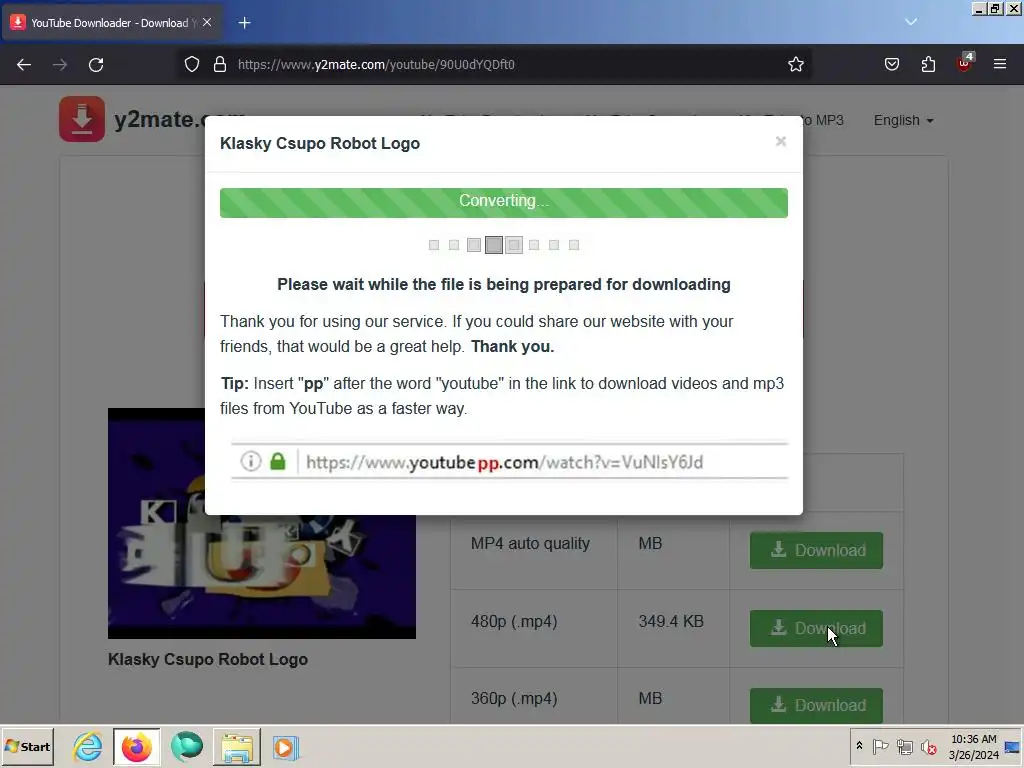Viewport: 1024px width, 768px height.
Task: Launch Internet Explorer from the taskbar
Action: click(x=88, y=746)
